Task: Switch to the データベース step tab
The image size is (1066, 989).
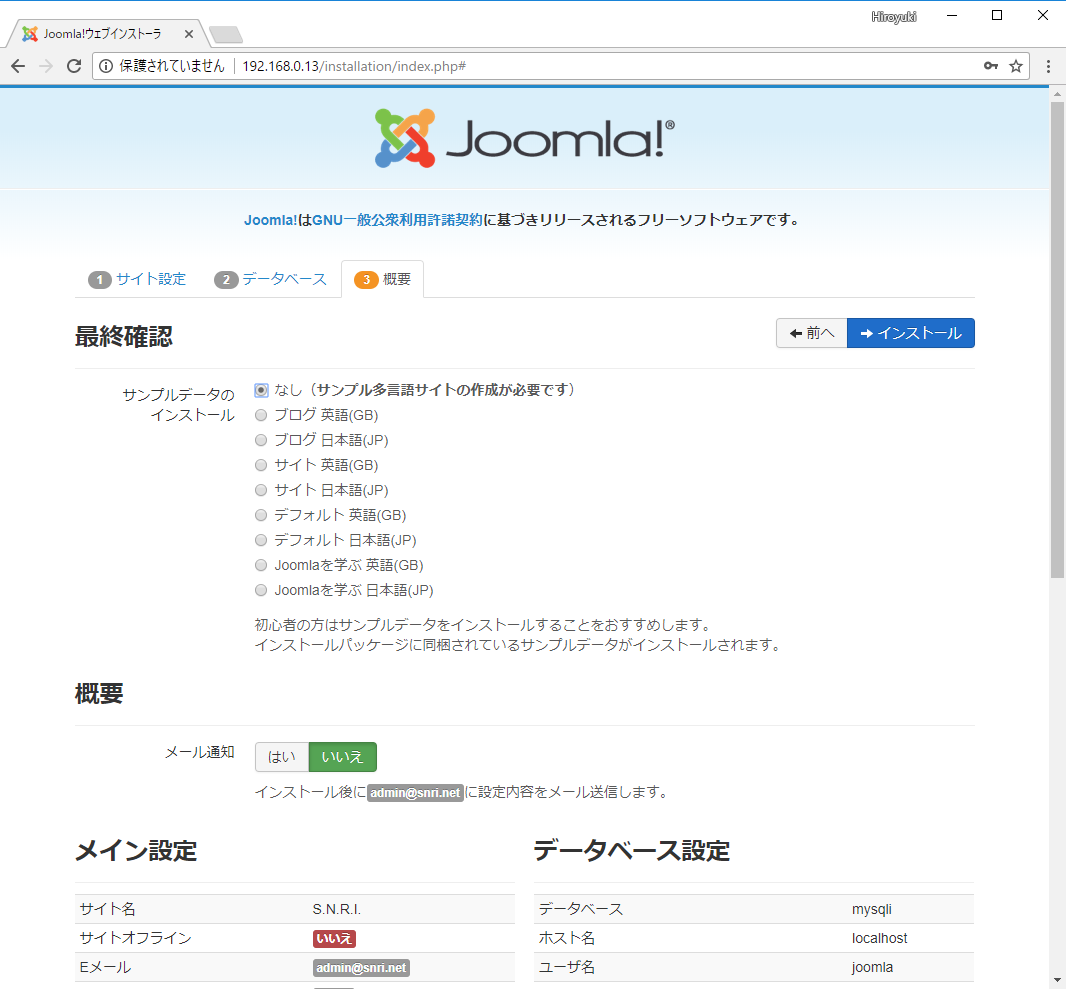Action: [x=271, y=279]
